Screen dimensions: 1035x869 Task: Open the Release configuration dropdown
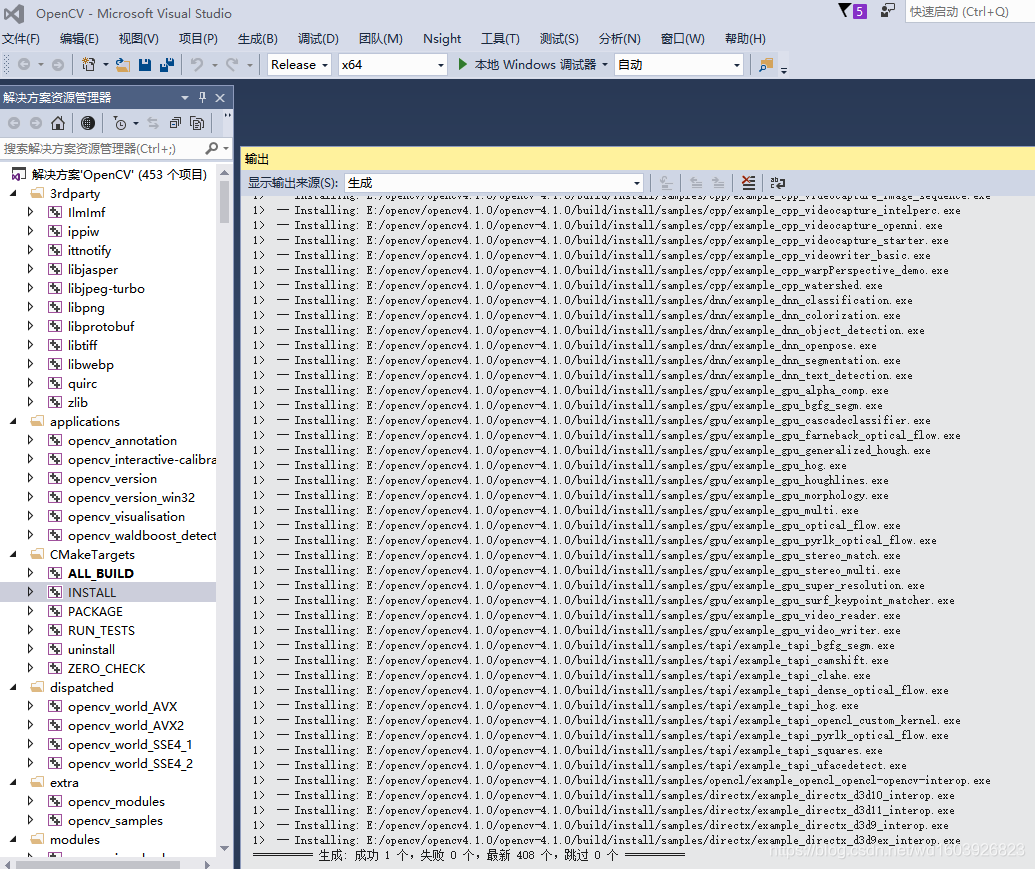pyautogui.click(x=299, y=65)
